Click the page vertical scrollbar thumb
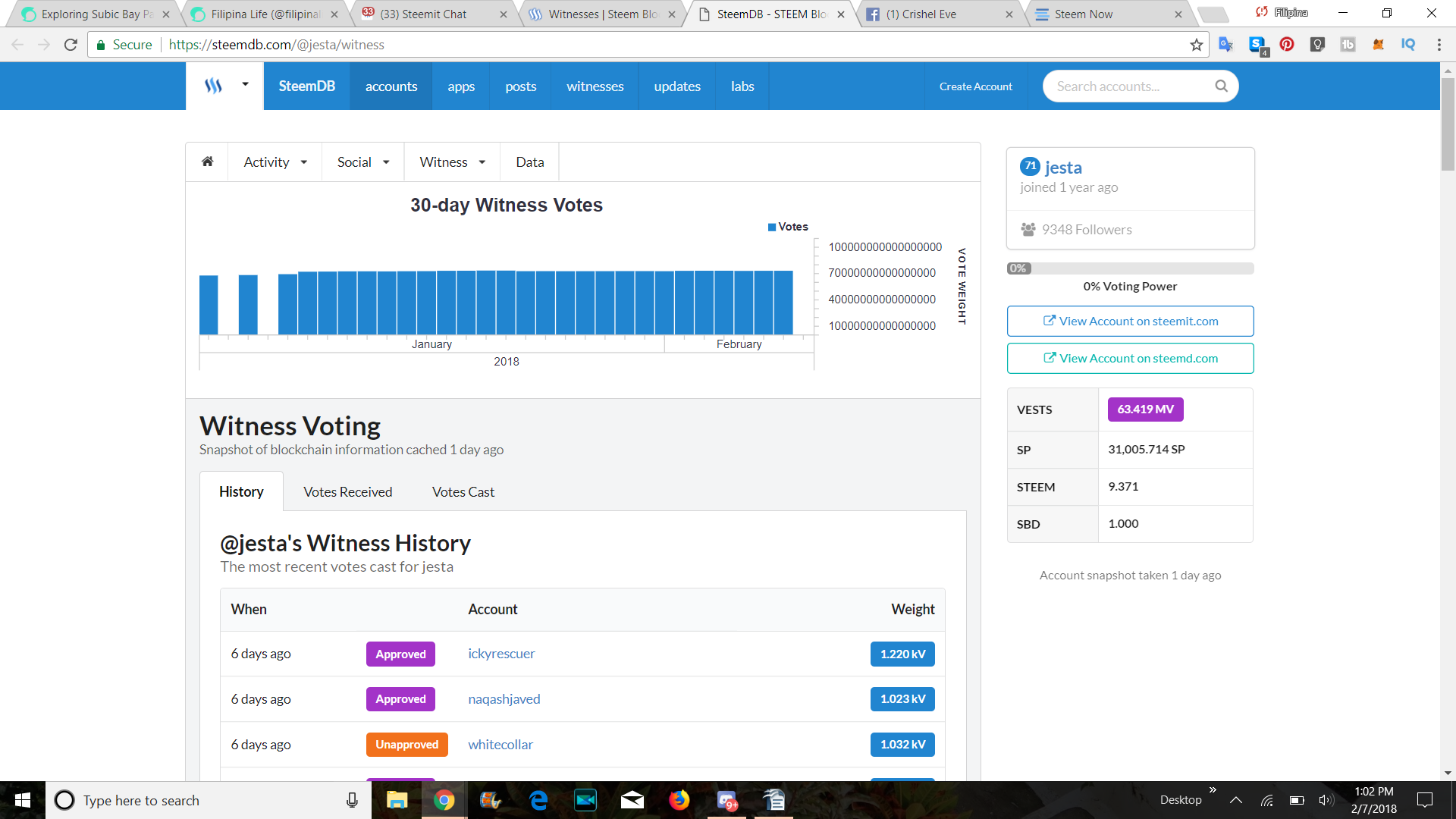 coord(1448,123)
